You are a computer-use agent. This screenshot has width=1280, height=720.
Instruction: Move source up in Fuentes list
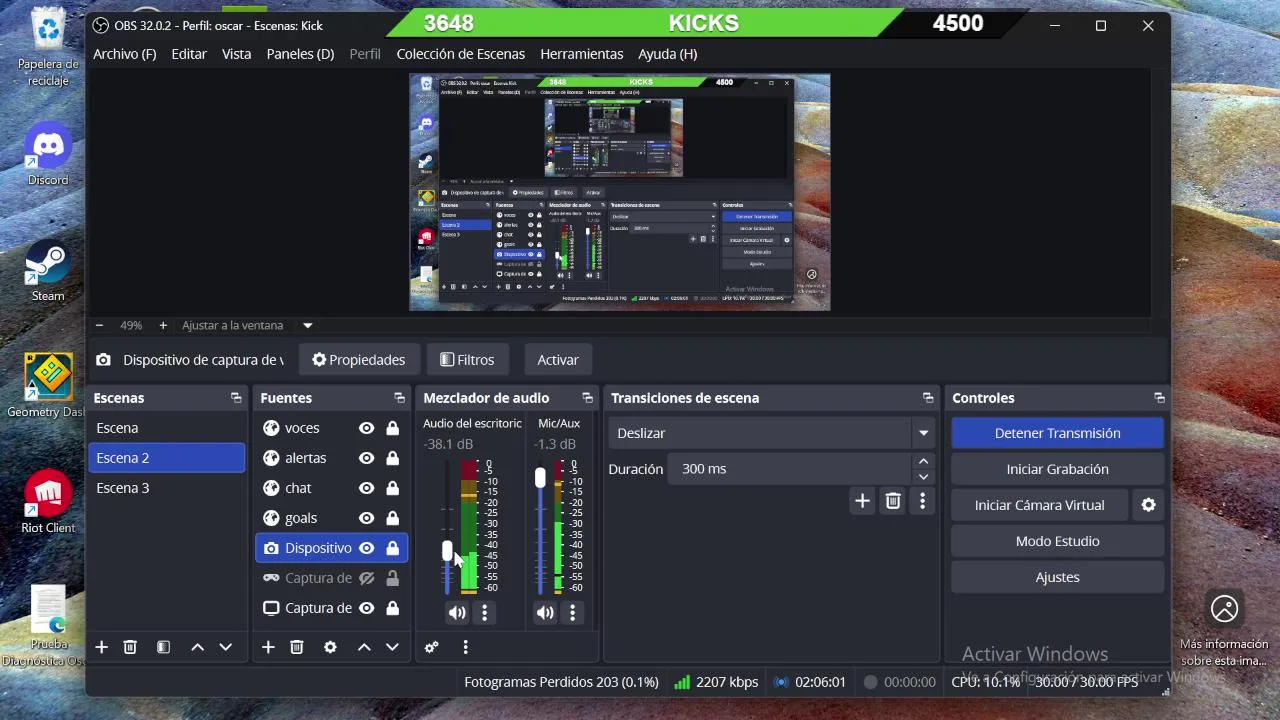[364, 647]
